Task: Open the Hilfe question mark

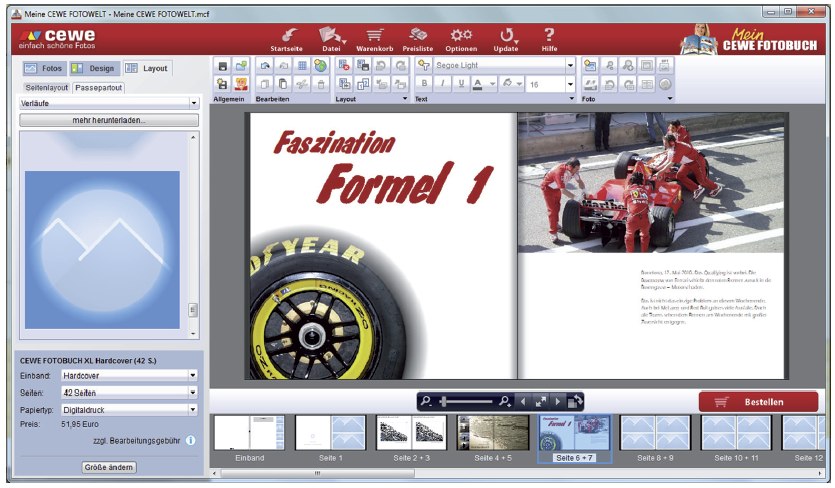Action: pos(549,36)
